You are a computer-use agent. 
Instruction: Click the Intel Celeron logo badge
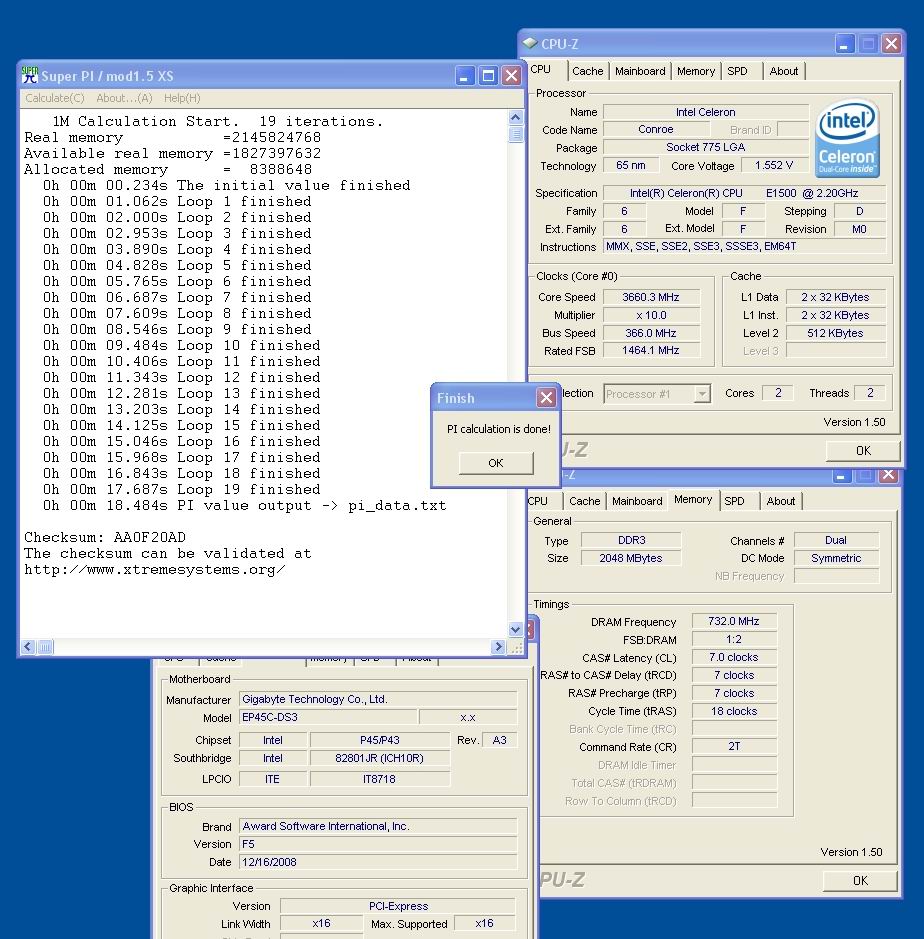coord(847,138)
